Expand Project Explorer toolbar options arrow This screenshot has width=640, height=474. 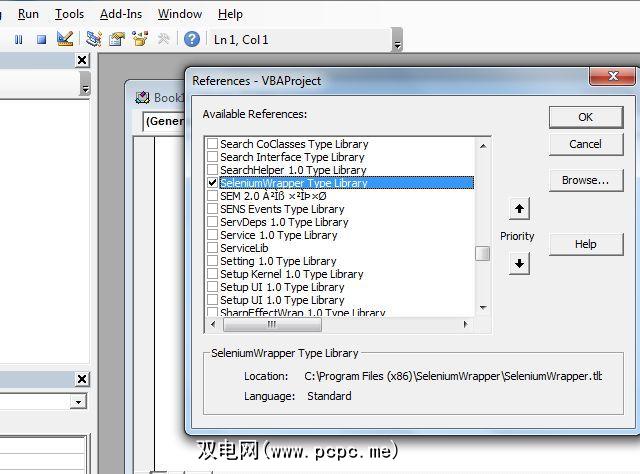[x=85, y=84]
